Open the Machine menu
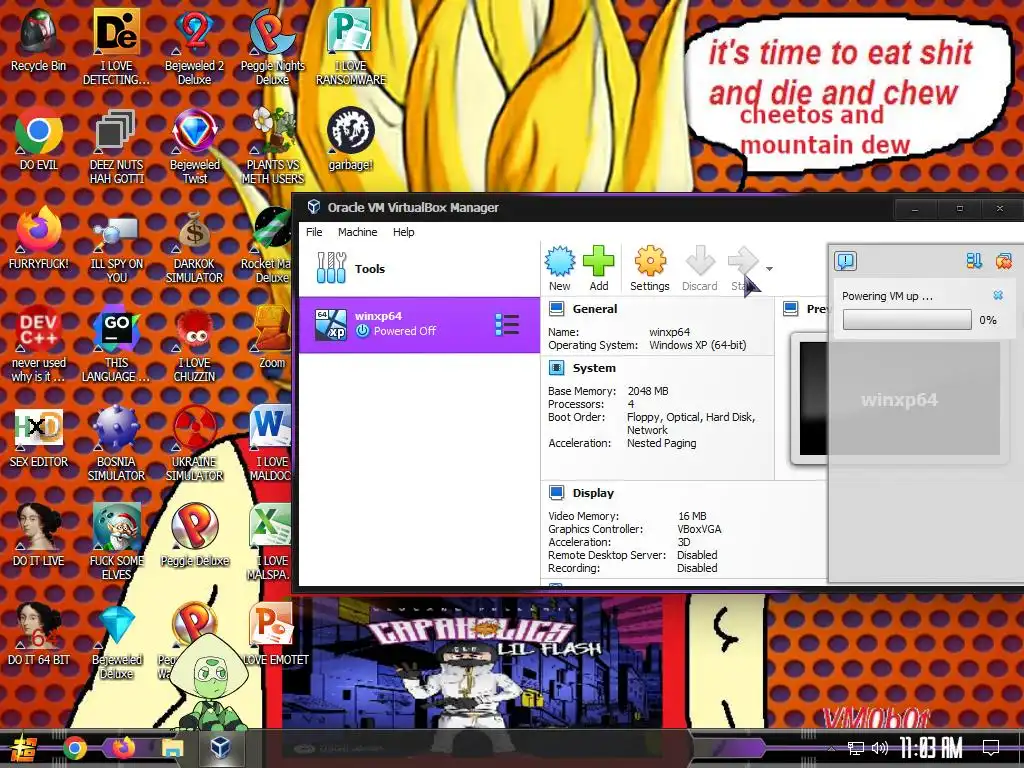 coord(357,232)
